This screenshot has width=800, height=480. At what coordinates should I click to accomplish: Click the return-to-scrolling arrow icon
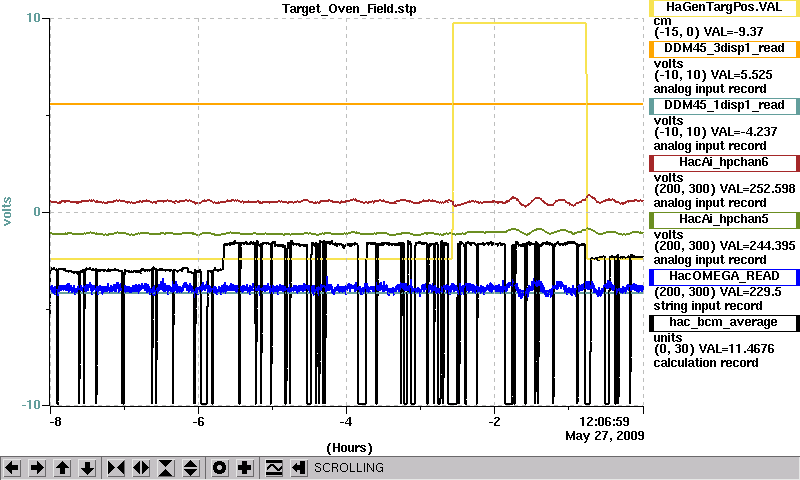coord(299,468)
